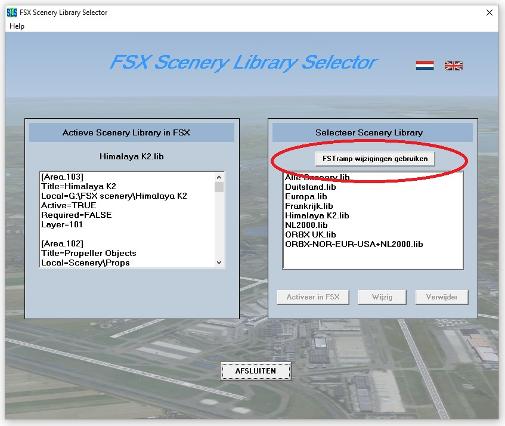Switch language with the UK flag icon
Image resolution: width=505 pixels, height=426 pixels.
[x=454, y=65]
